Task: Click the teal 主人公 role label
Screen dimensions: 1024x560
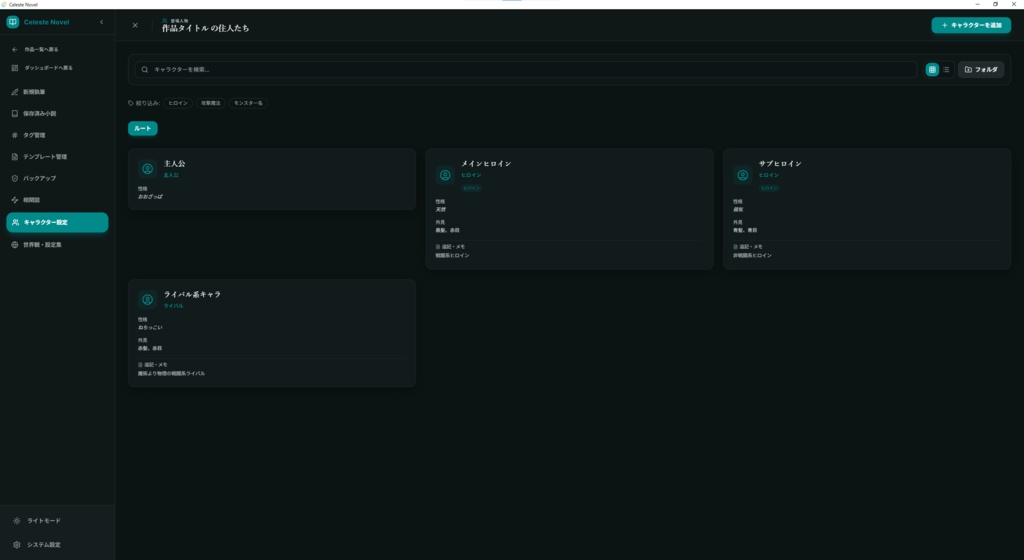Action: 171,176
